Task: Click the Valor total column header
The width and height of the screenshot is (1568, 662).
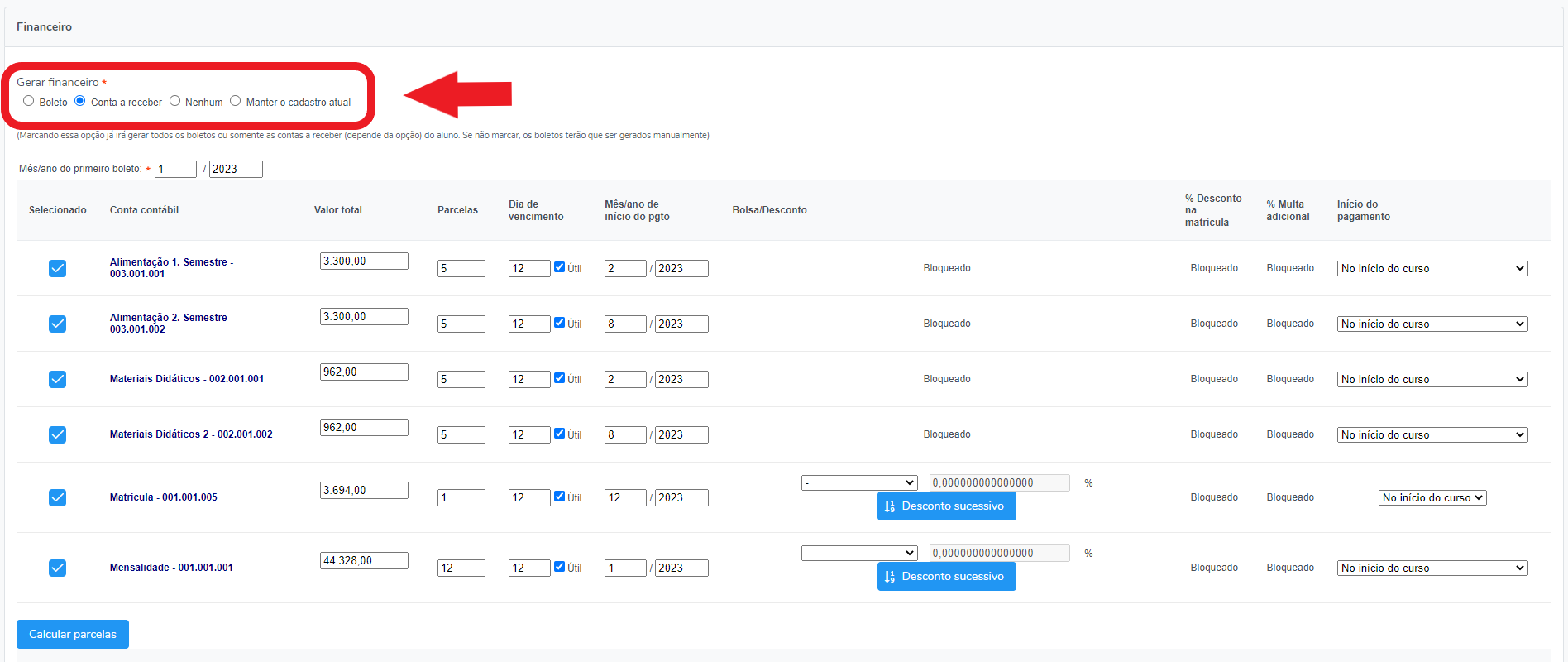Action: tap(337, 210)
